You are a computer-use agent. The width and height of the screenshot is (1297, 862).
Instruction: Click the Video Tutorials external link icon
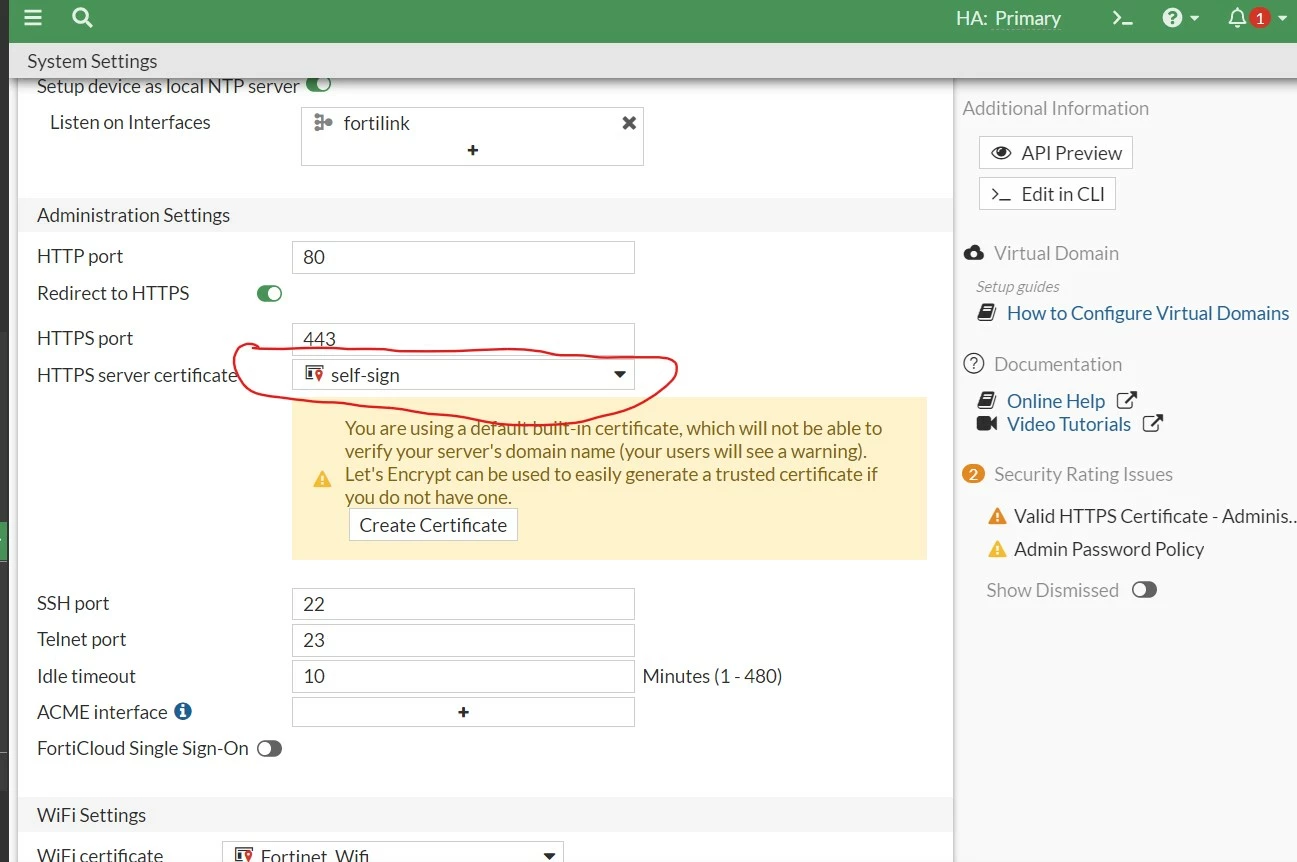[1152, 423]
